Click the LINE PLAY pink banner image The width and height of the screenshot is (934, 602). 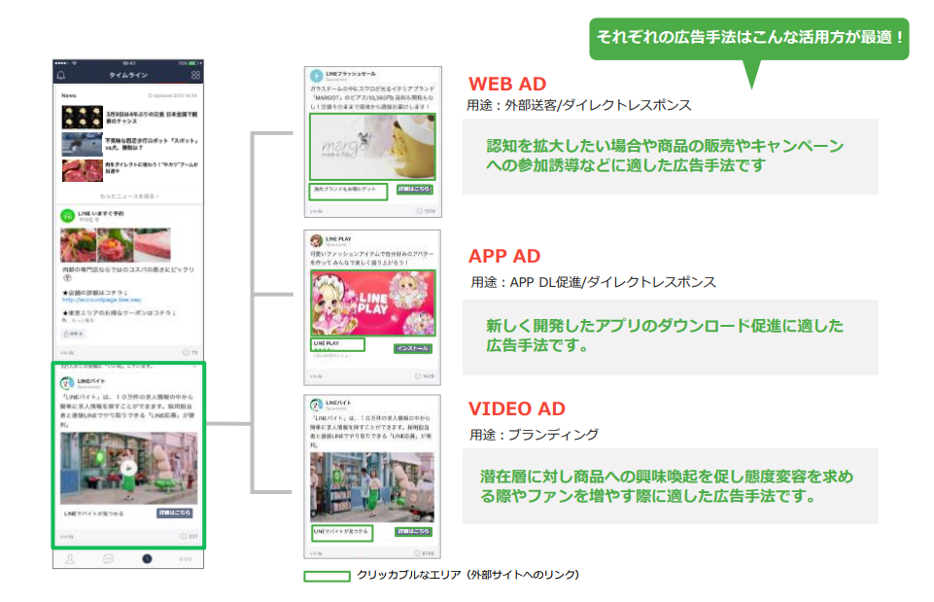[x=373, y=303]
